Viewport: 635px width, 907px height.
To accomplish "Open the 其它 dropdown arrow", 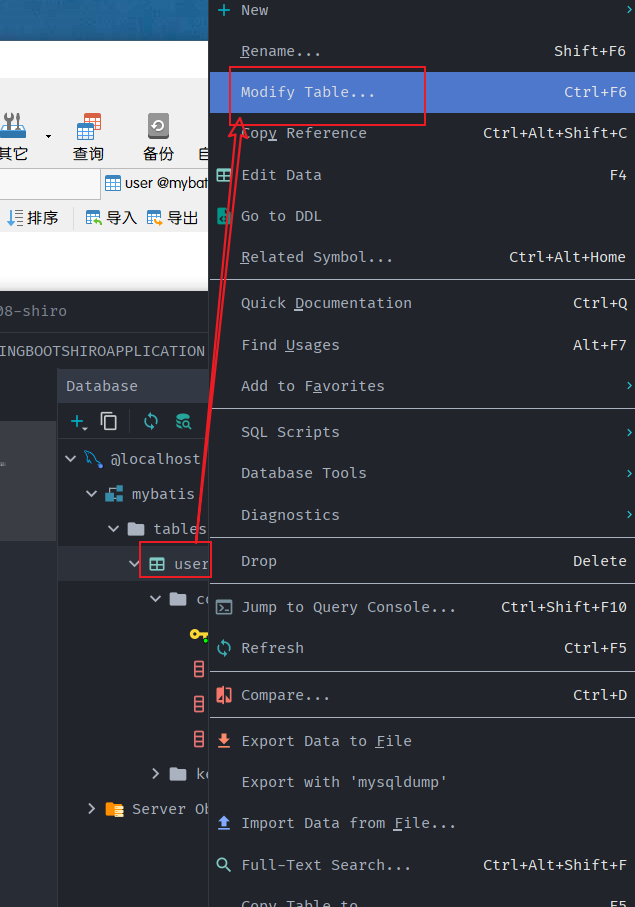I will pyautogui.click(x=48, y=135).
